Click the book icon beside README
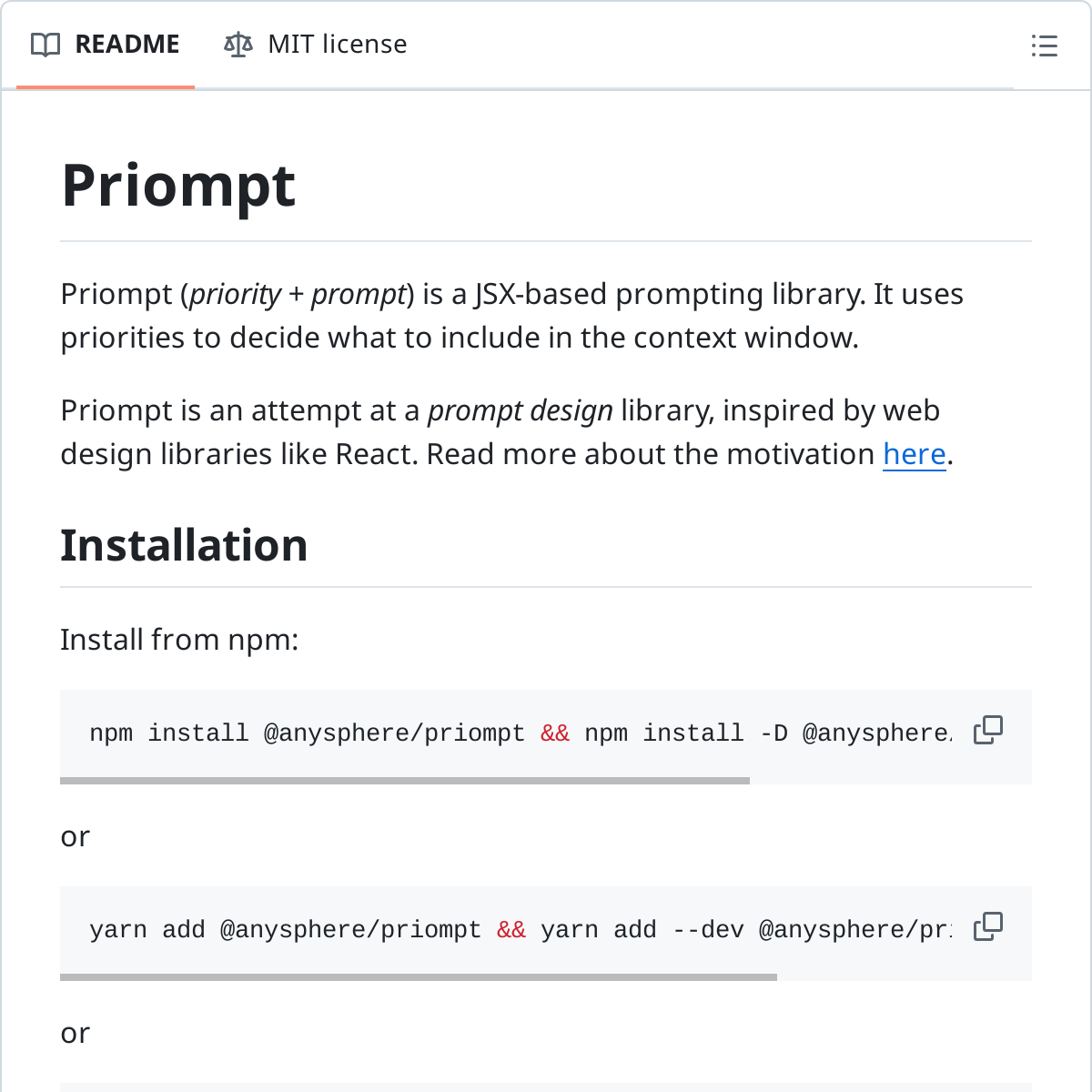This screenshot has width=1092, height=1092. 45,45
